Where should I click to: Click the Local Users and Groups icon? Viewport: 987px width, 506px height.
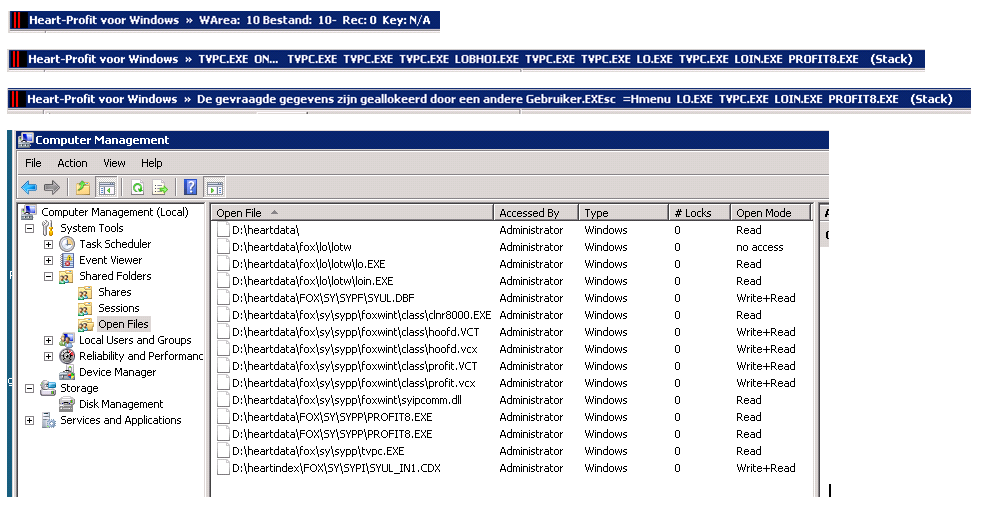tap(67, 340)
